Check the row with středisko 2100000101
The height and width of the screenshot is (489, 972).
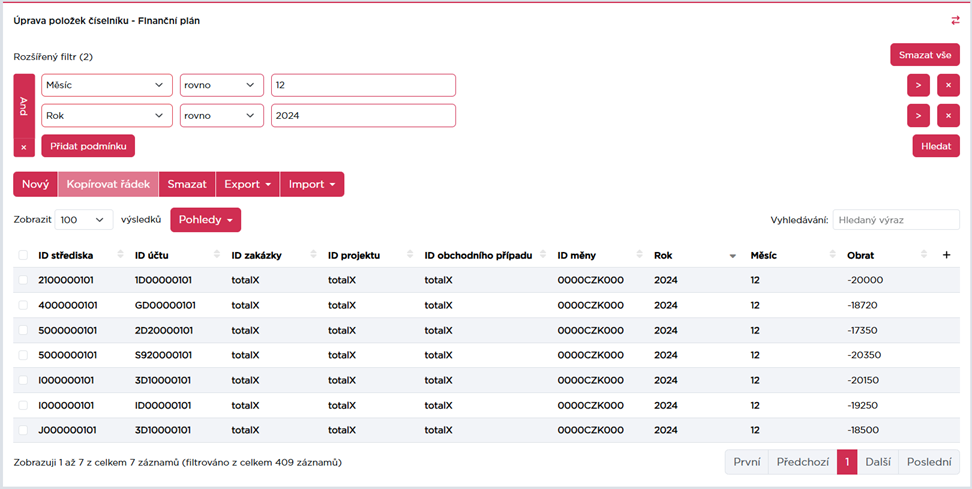tap(23, 280)
